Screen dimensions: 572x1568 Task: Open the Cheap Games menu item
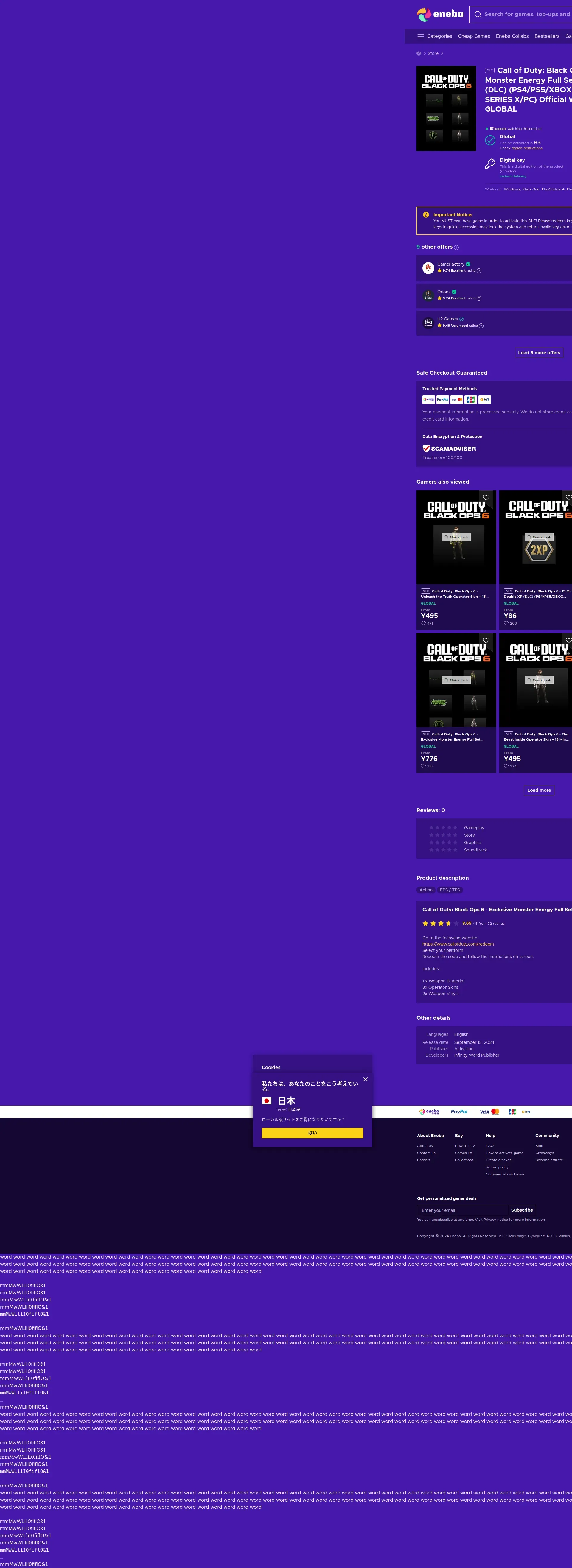(473, 37)
